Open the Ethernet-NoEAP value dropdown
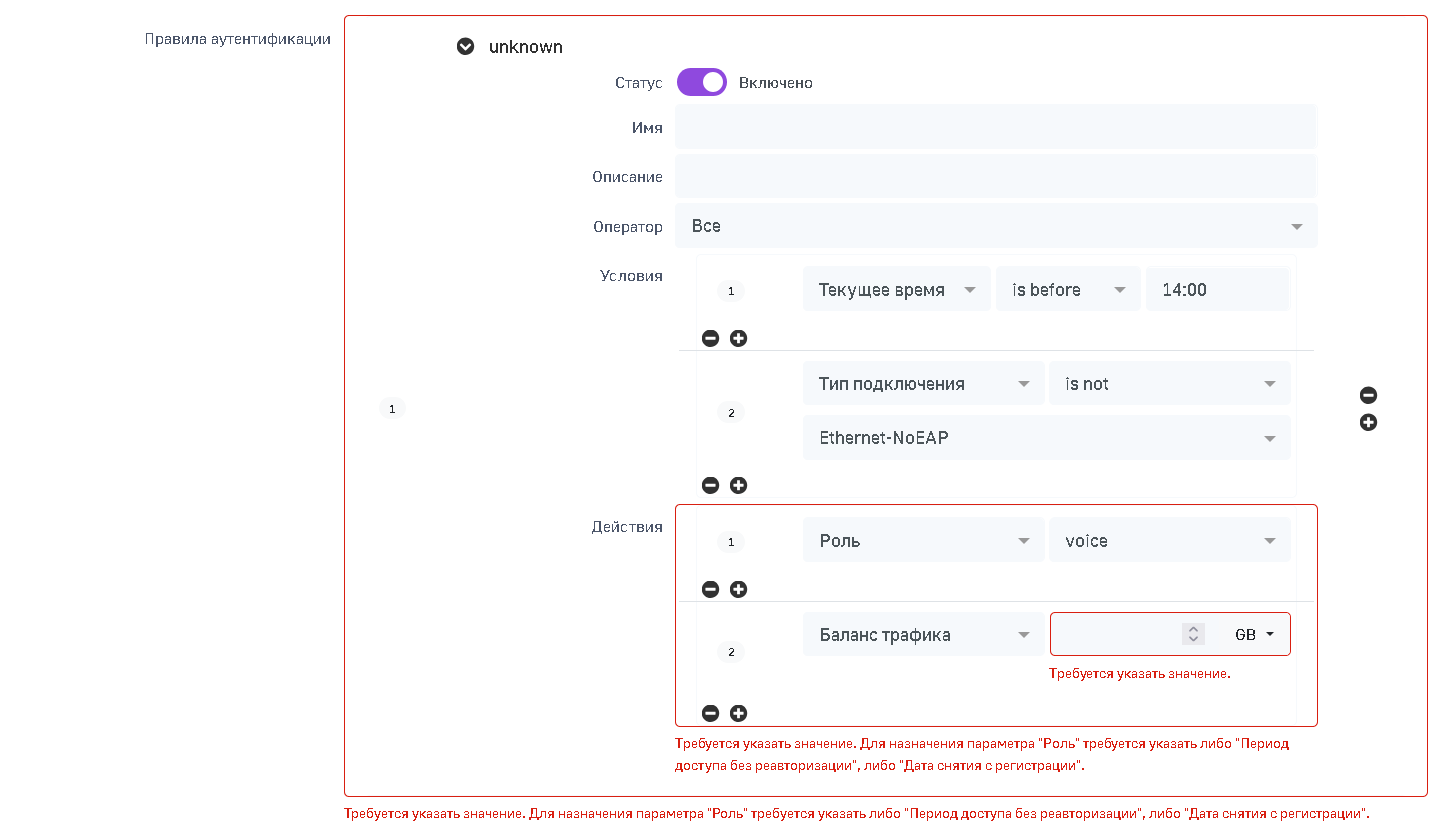Screen dimensions: 1446x835 (x=1046, y=438)
